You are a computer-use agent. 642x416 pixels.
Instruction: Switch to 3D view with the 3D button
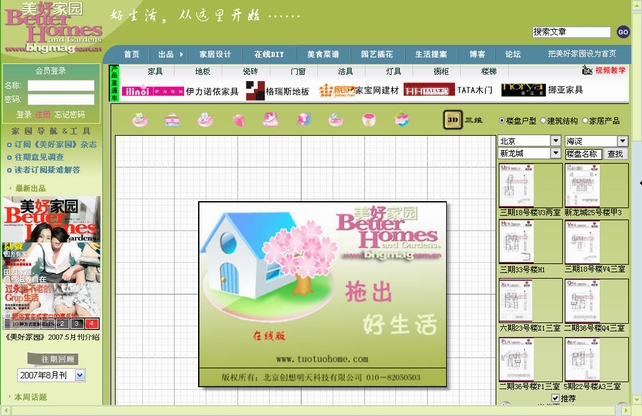[x=453, y=120]
